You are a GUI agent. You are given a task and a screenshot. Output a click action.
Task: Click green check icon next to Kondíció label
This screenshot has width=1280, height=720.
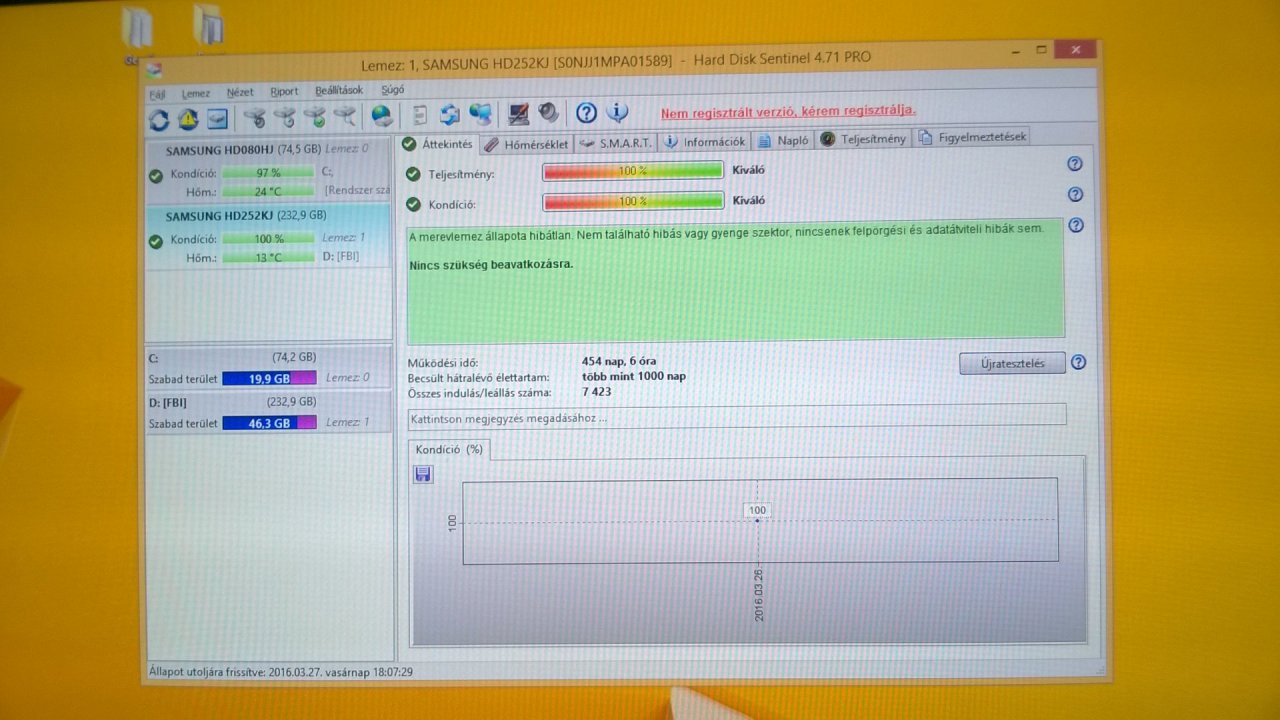click(x=414, y=205)
